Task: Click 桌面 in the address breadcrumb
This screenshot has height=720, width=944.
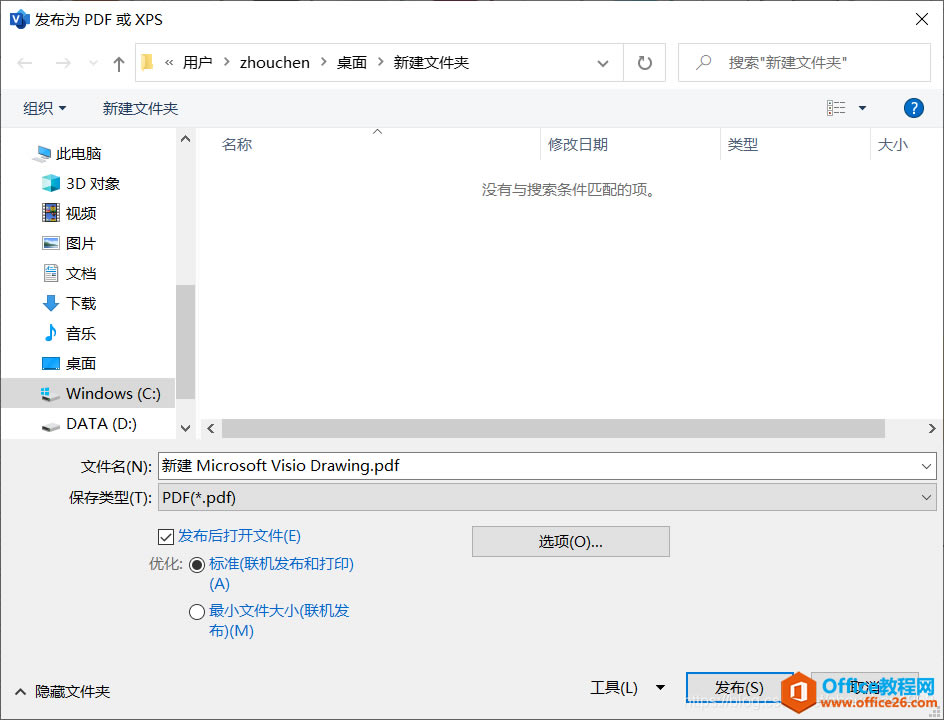Action: tap(352, 63)
